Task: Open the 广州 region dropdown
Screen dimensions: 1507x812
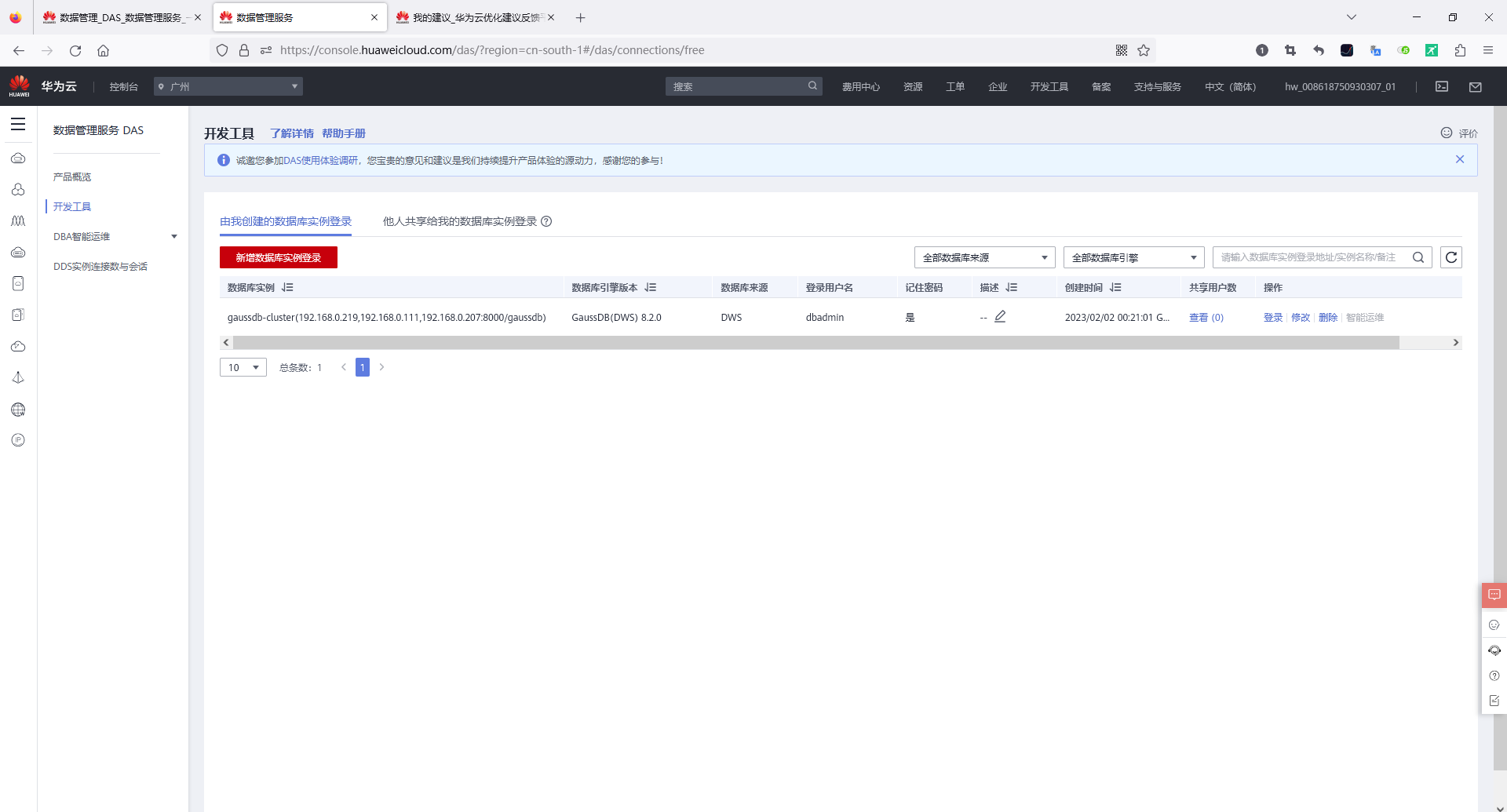Action: [x=228, y=86]
